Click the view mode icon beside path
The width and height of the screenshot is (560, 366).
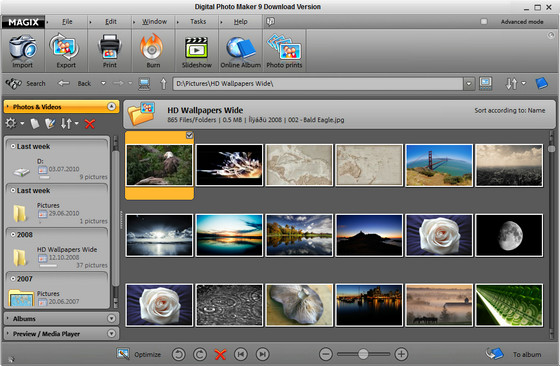(x=486, y=83)
